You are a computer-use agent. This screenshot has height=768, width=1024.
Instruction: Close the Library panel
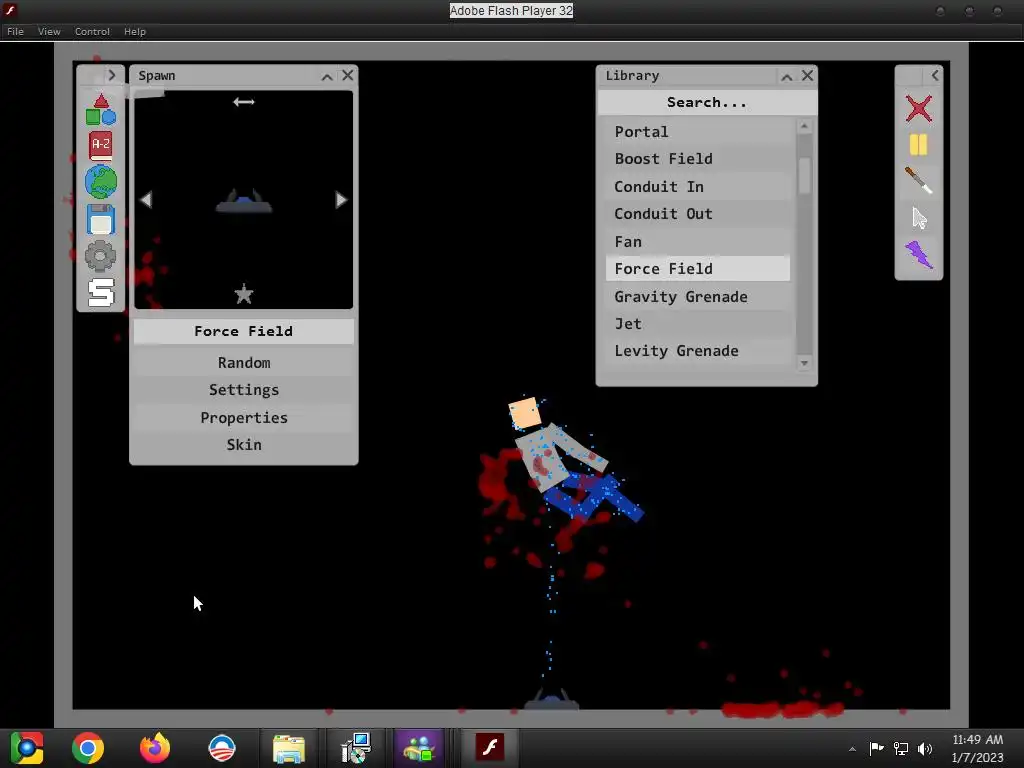[807, 76]
